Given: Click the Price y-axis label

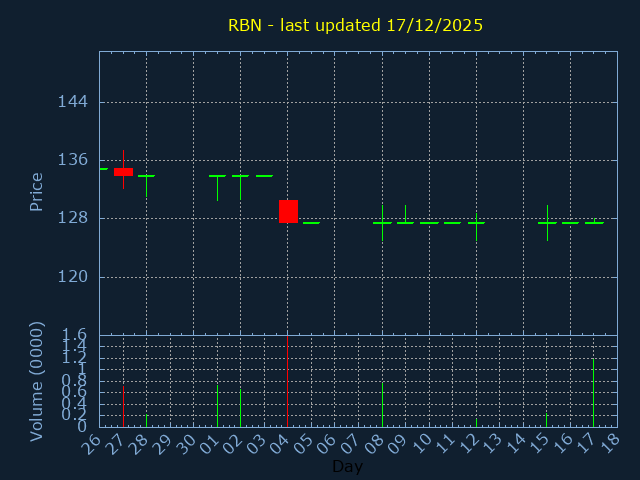Looking at the screenshot, I should [37, 192].
